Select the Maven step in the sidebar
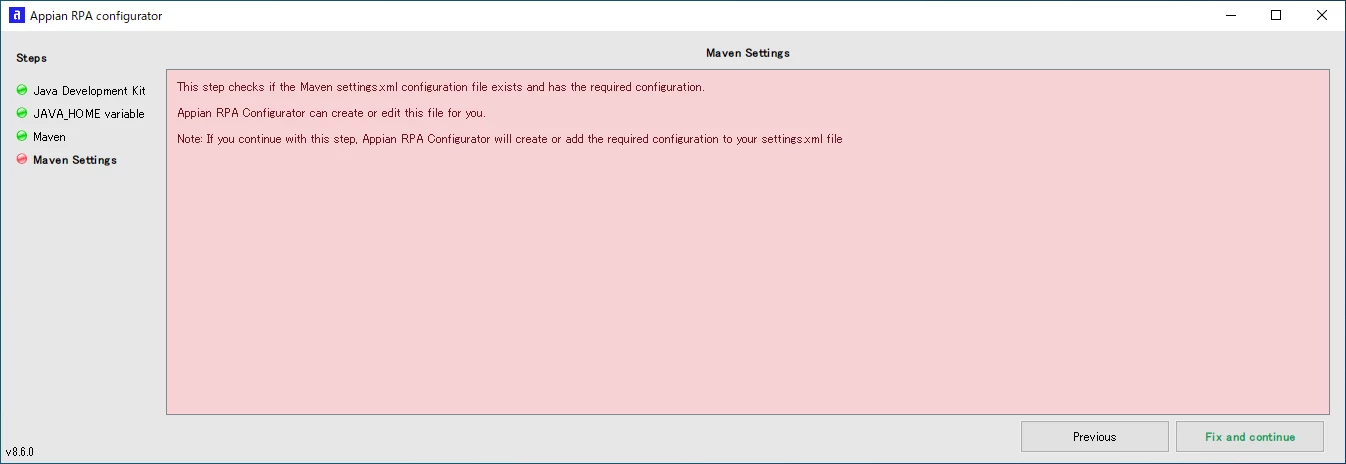Screen dimensions: 1346x464 click(x=49, y=137)
